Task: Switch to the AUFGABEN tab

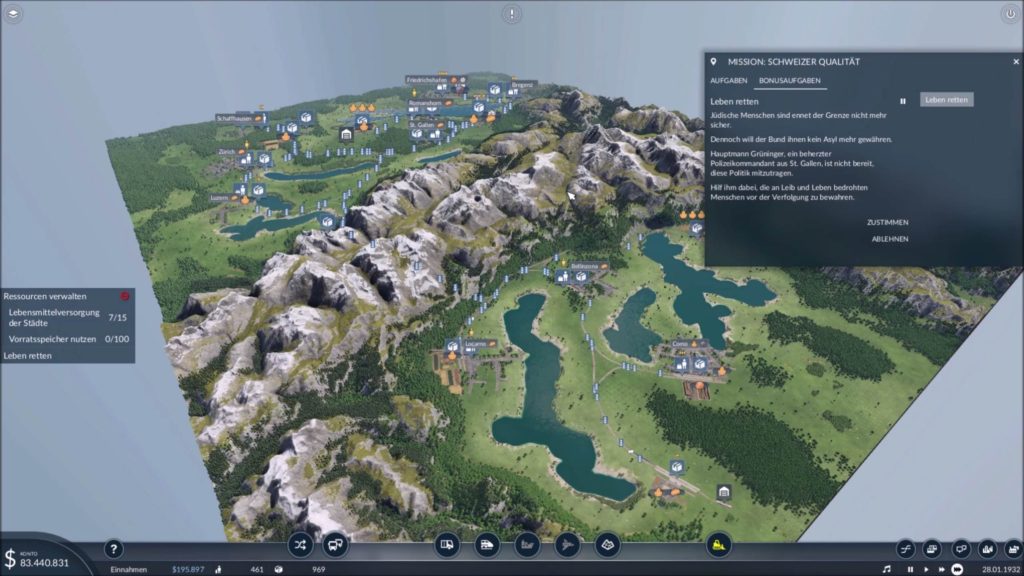Action: (728, 80)
